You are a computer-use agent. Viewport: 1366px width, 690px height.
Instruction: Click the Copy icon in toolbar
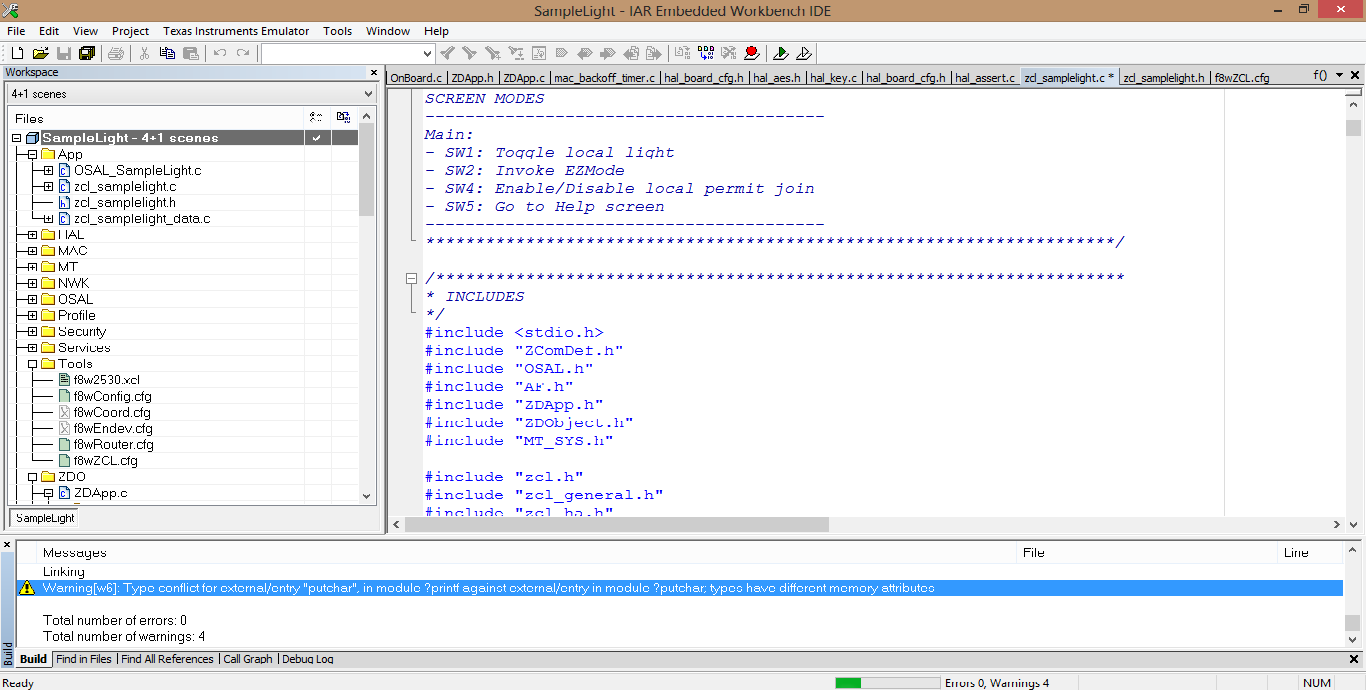click(167, 53)
